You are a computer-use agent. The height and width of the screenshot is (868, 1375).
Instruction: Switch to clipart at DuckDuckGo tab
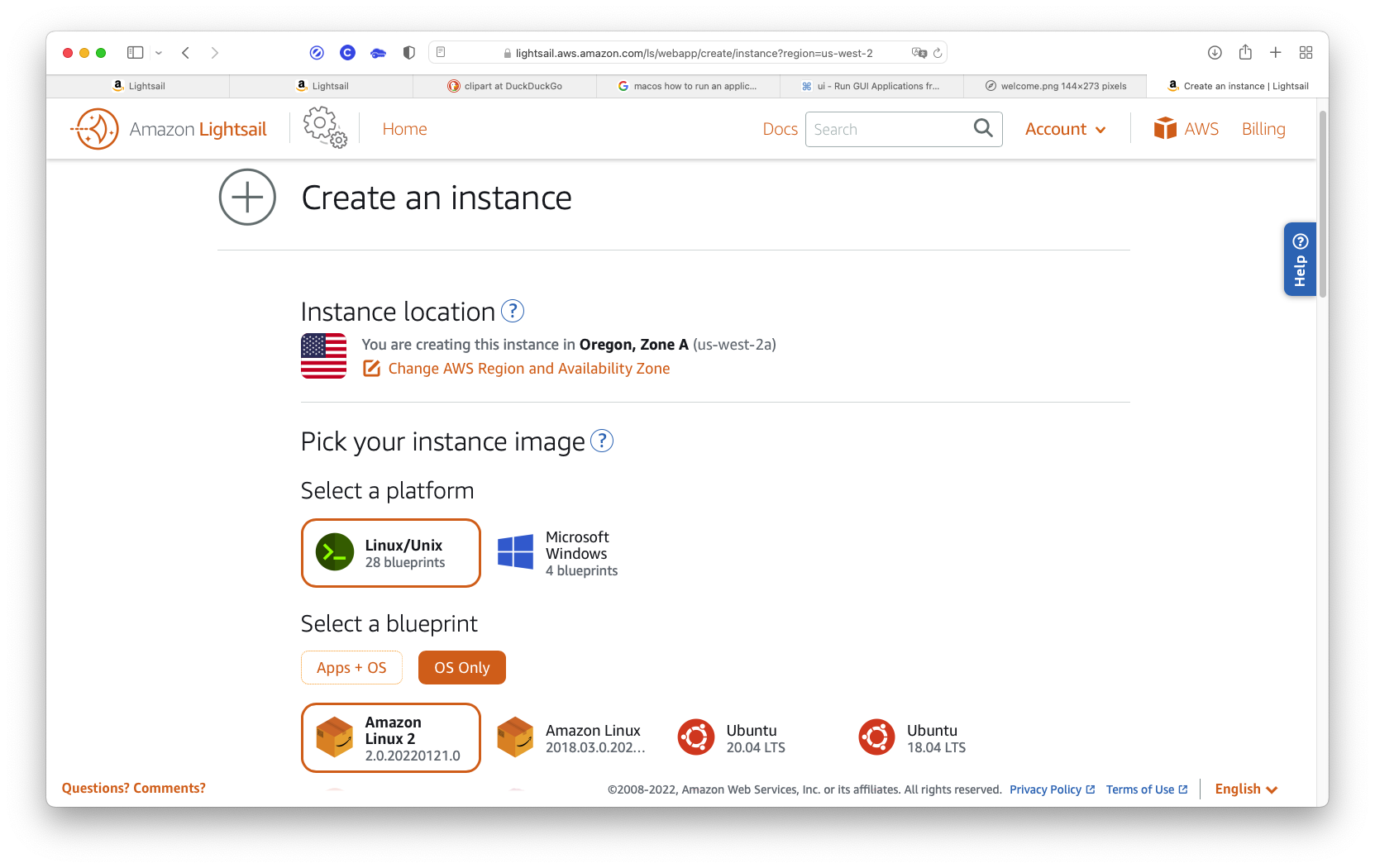point(505,86)
